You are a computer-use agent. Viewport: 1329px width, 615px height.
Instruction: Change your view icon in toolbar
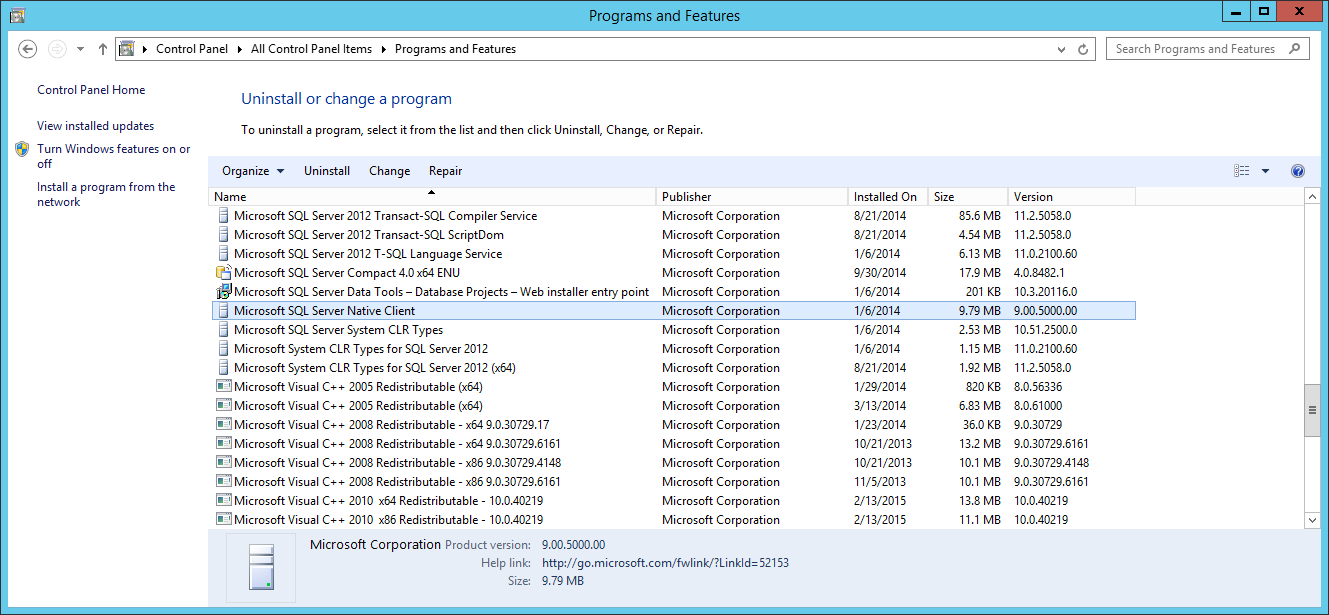1242,171
